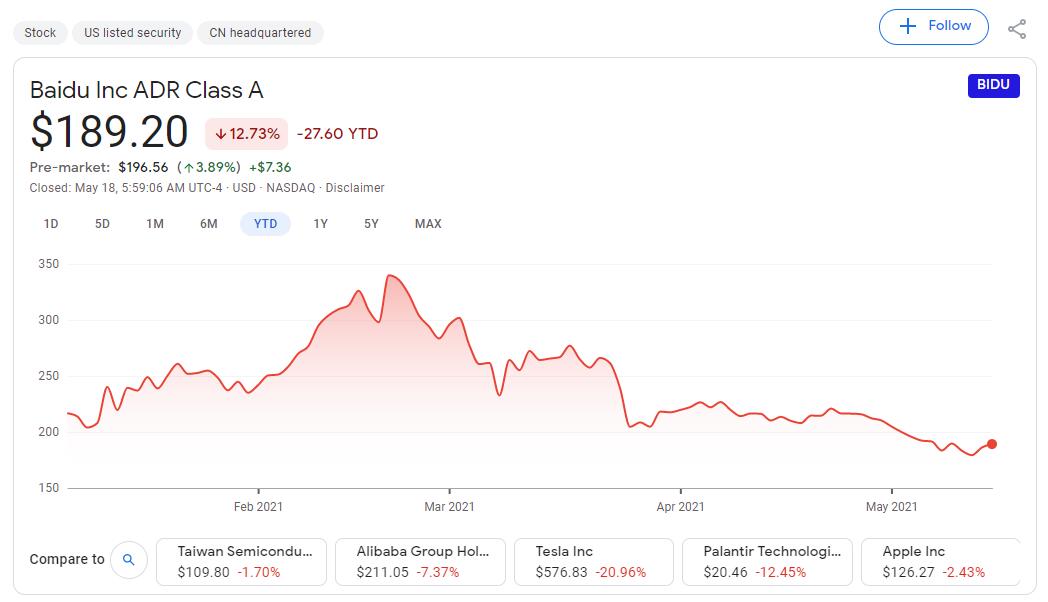Compare with Palantir Technologies card
The image size is (1048, 602).
coord(767,562)
